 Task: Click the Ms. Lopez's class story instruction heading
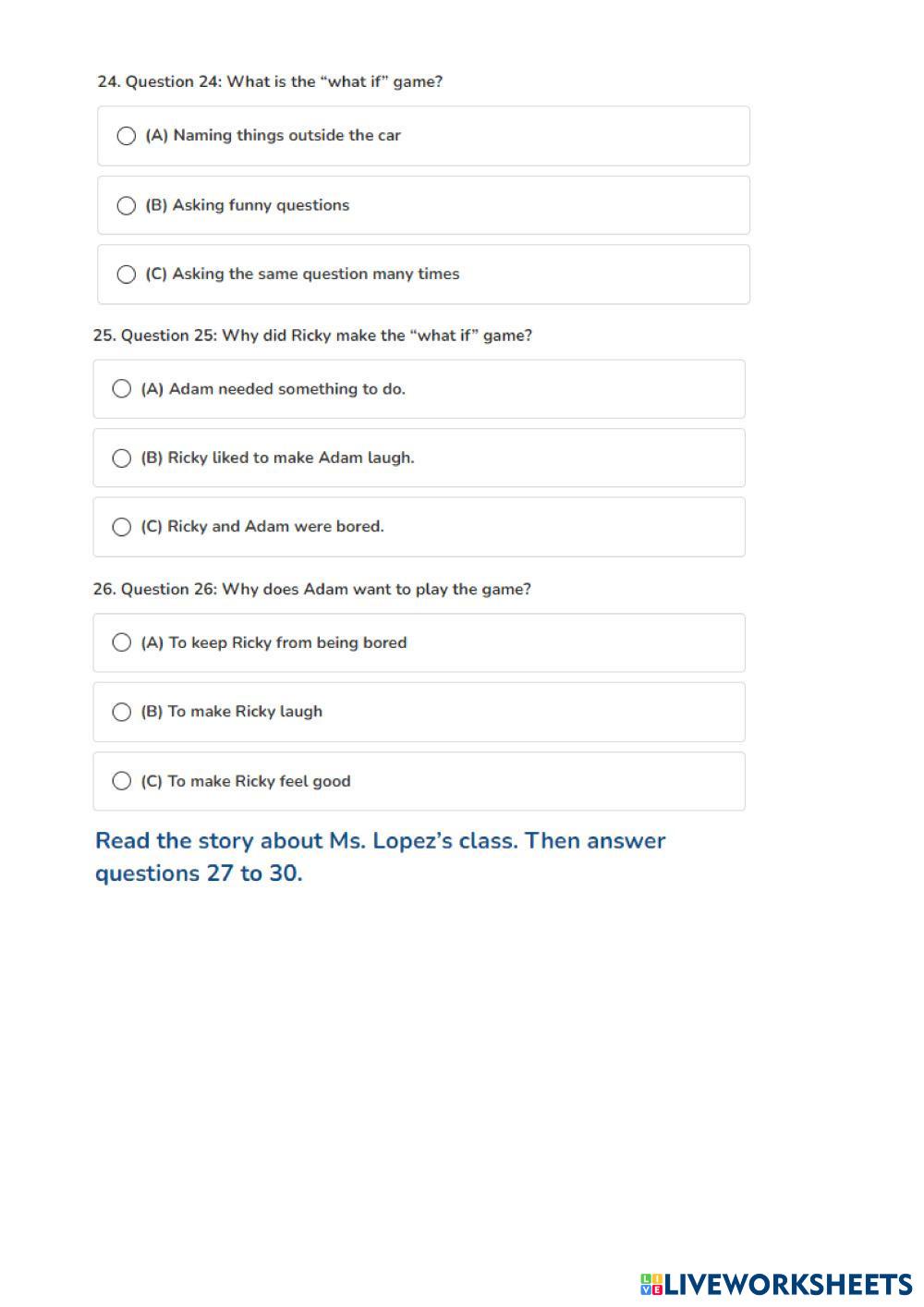point(380,857)
